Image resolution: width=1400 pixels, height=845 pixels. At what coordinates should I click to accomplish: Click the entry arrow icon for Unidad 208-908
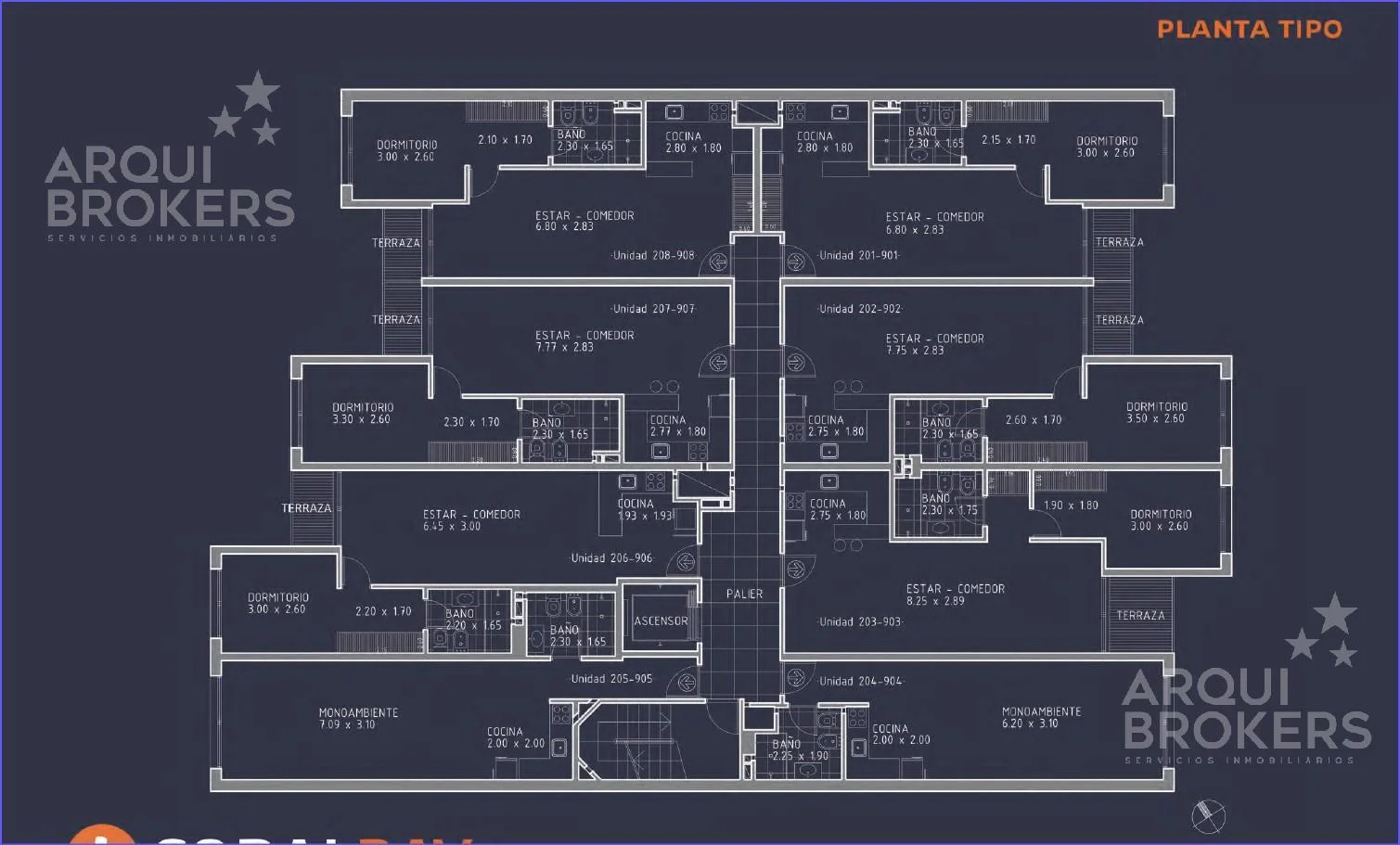click(x=718, y=262)
